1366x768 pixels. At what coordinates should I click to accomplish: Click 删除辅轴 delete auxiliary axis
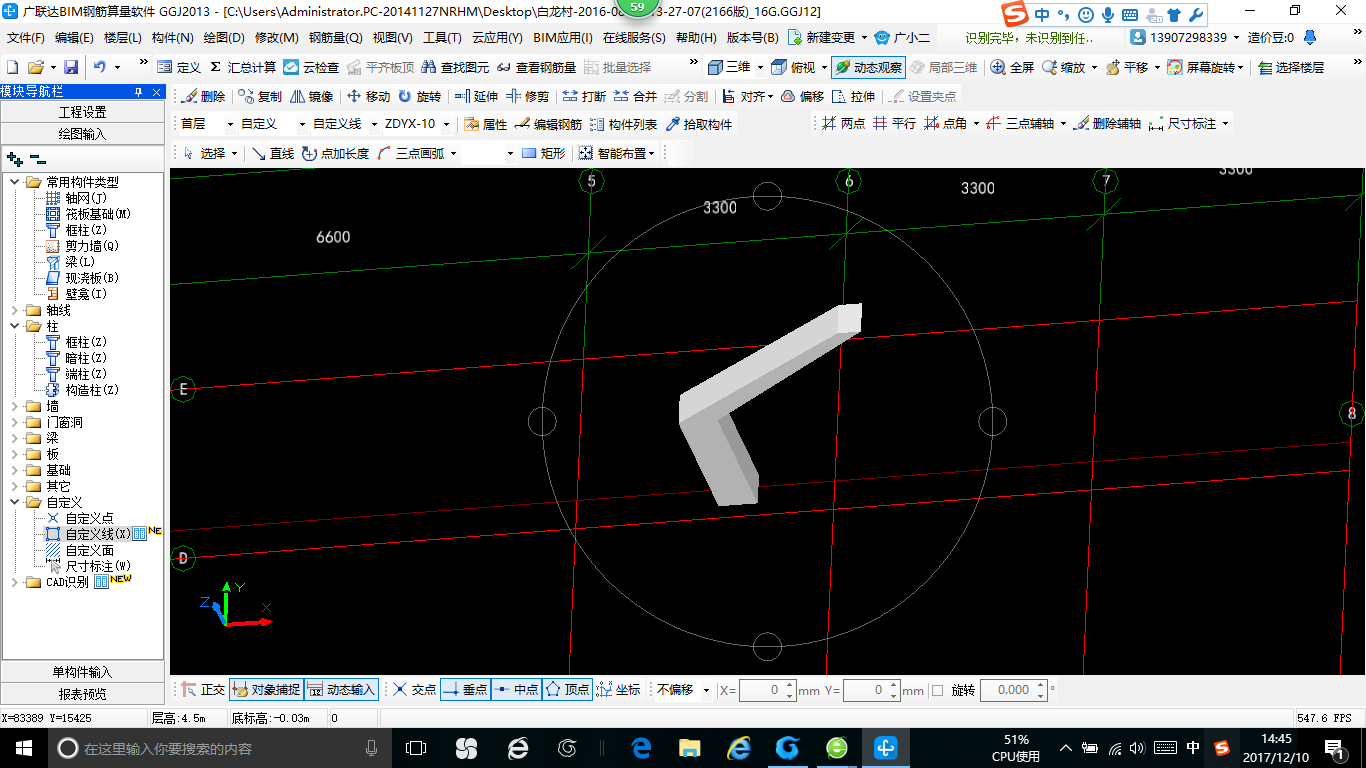pyautogui.click(x=1108, y=124)
